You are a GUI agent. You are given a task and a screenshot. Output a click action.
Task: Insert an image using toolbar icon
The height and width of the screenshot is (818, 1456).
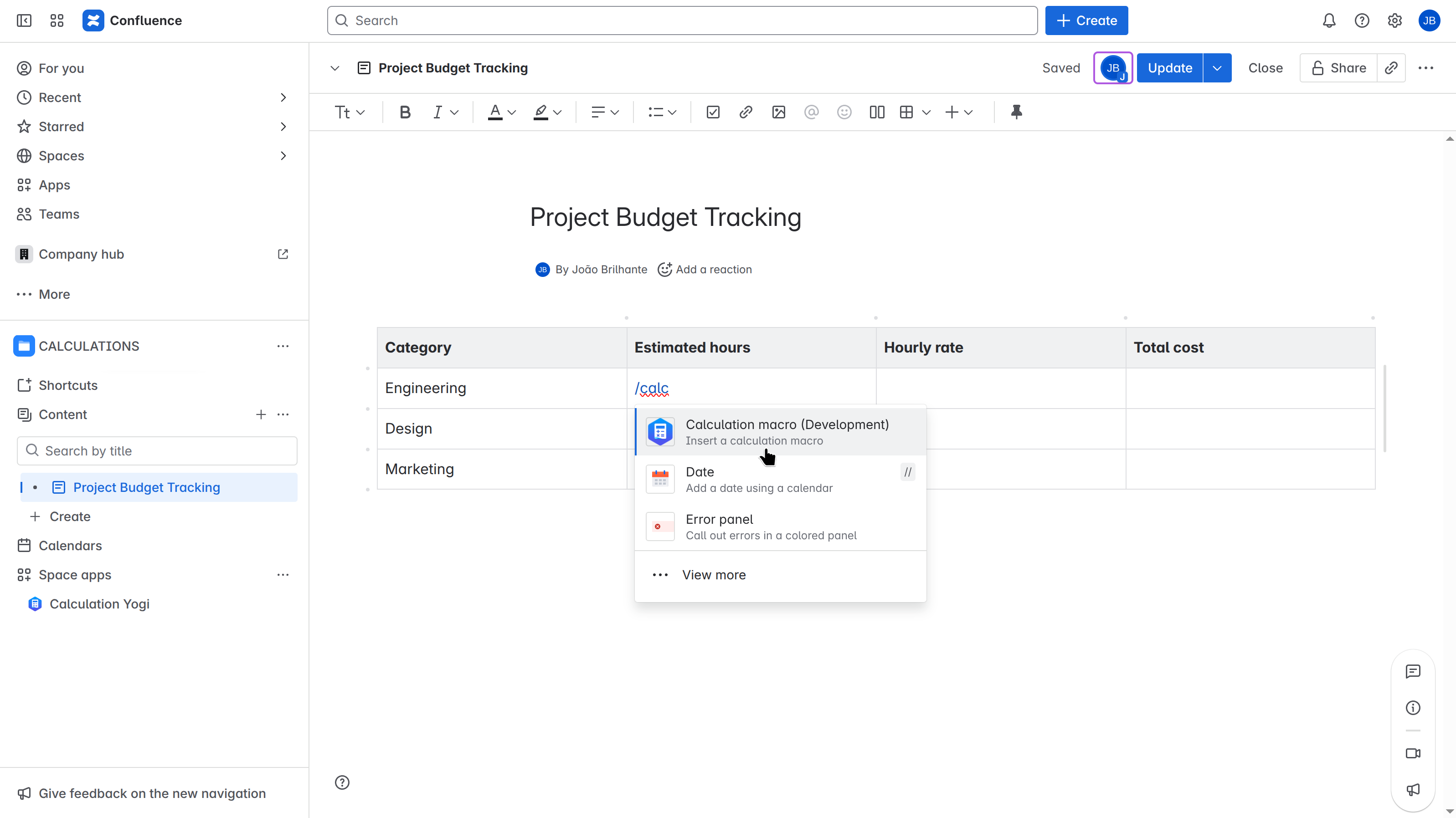pyautogui.click(x=778, y=112)
